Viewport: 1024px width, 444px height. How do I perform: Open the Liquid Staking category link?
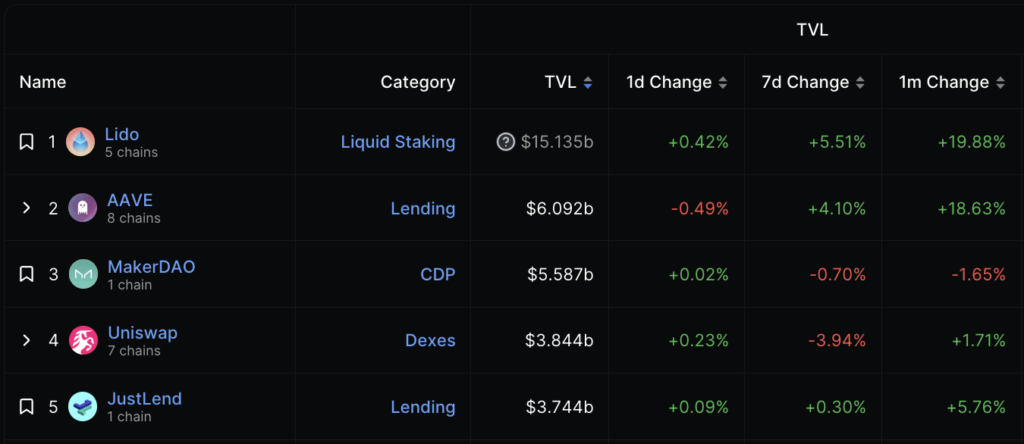tap(398, 142)
